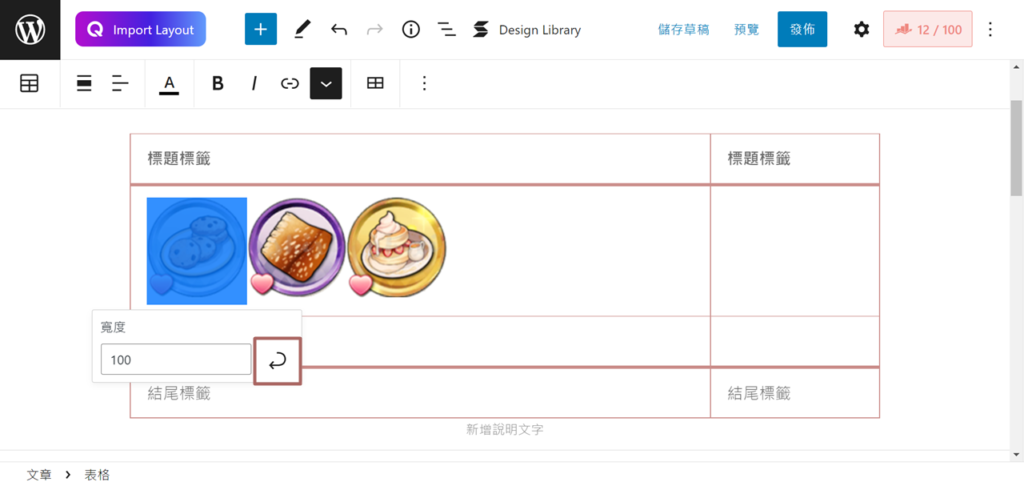This screenshot has height=486, width=1024.
Task: Click the greyed-out redo arrow
Action: pyautogui.click(x=375, y=29)
